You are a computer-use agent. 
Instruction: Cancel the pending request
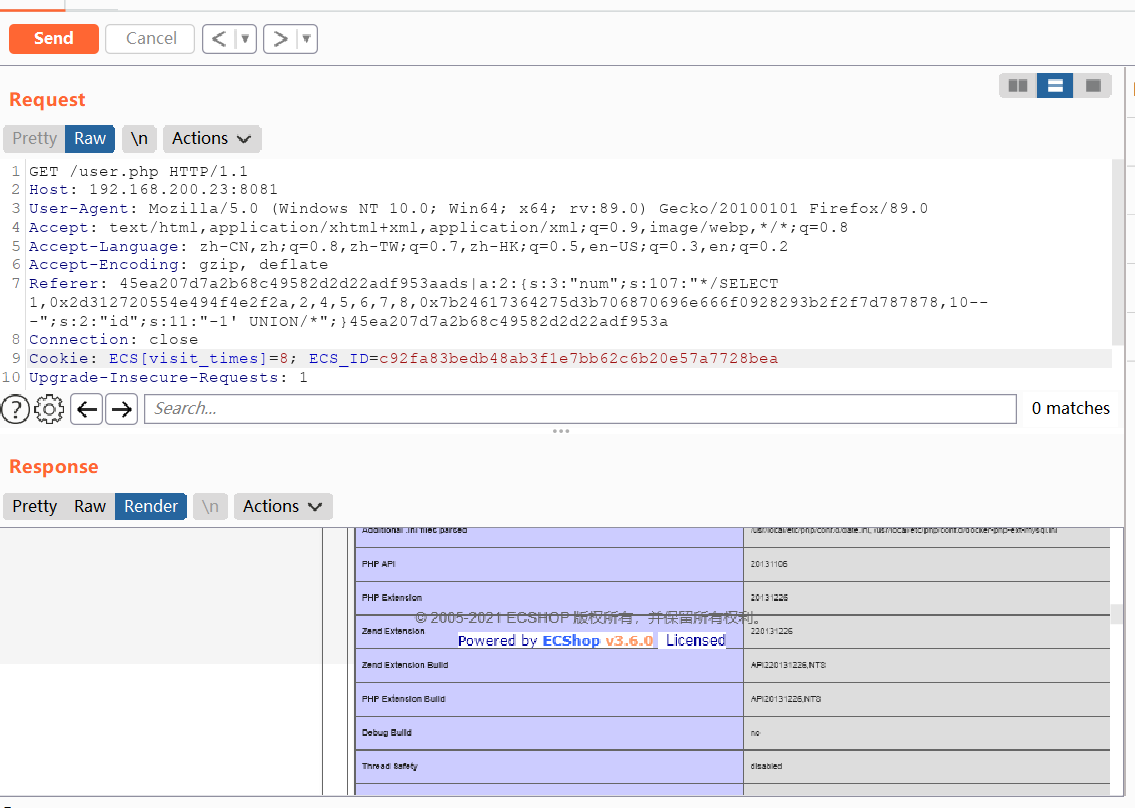tap(150, 38)
